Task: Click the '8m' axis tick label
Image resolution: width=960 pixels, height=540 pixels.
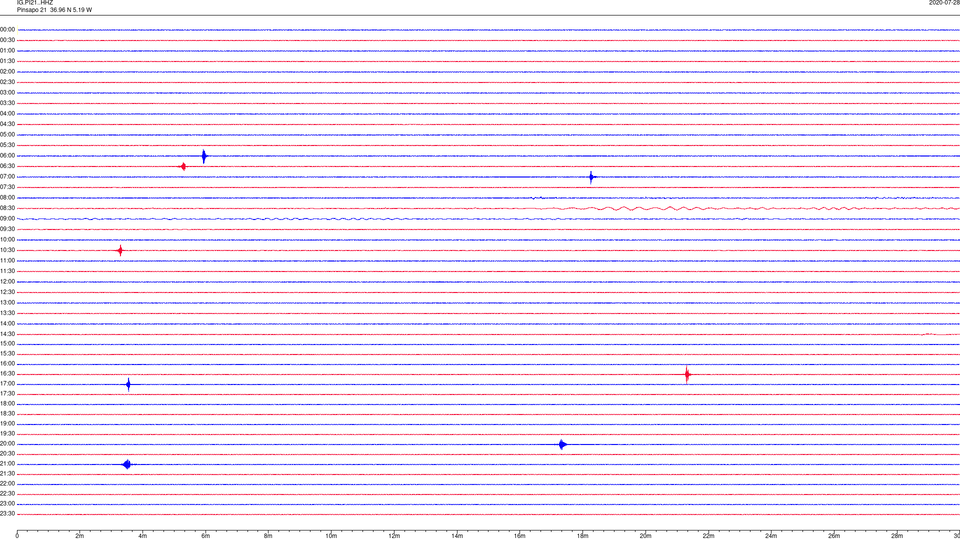Action: [x=268, y=536]
